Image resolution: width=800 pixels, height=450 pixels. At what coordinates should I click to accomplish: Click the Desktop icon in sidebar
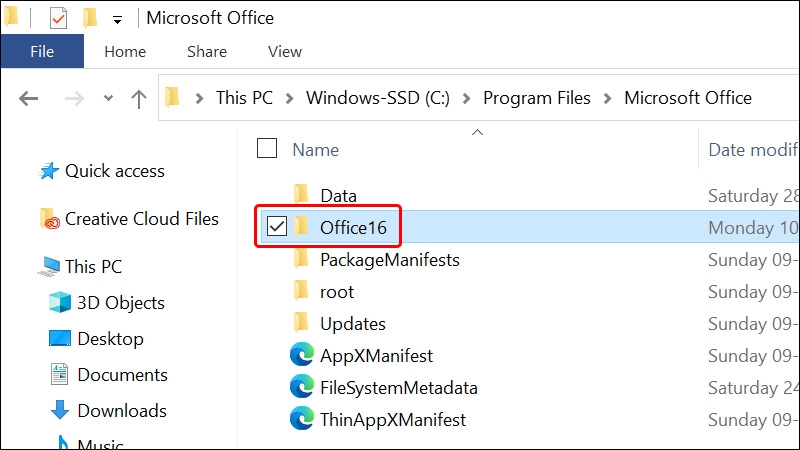coord(60,338)
